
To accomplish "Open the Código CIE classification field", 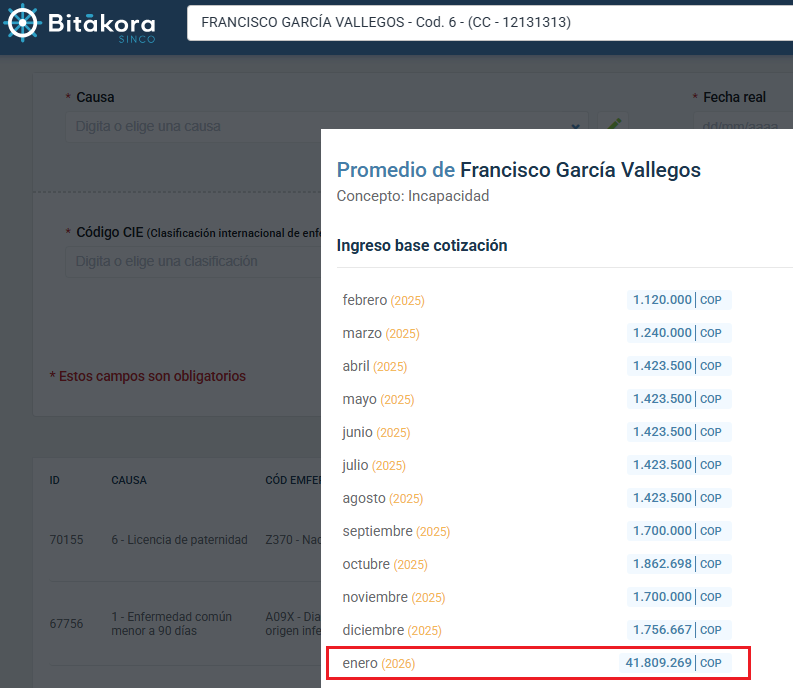I will [x=190, y=261].
